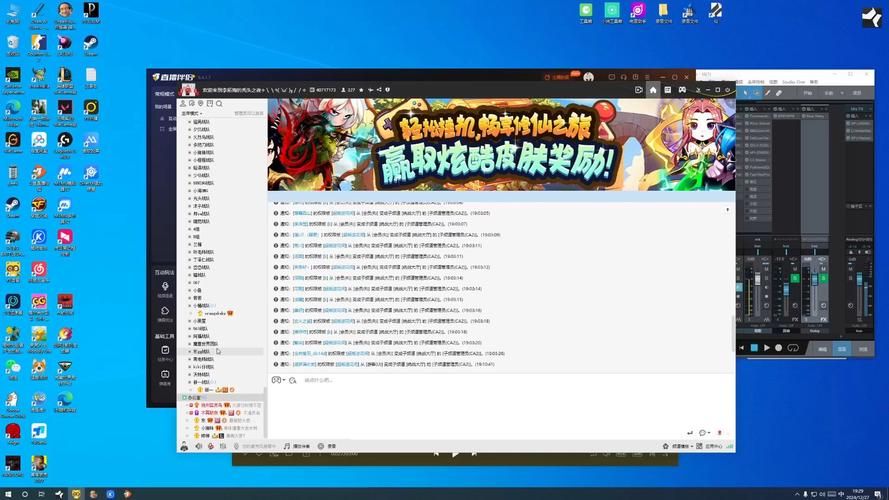Toggle the rightmost green Solo button in Studio One mixer
Screen dimensions: 889x500
(824, 278)
